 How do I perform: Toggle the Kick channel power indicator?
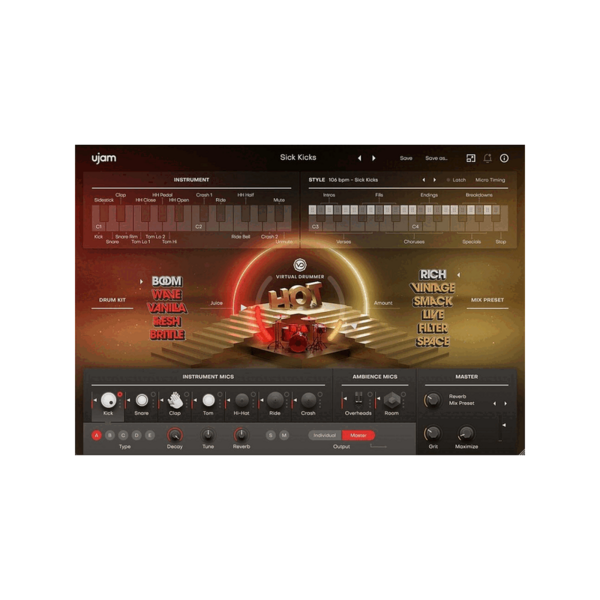[120, 394]
